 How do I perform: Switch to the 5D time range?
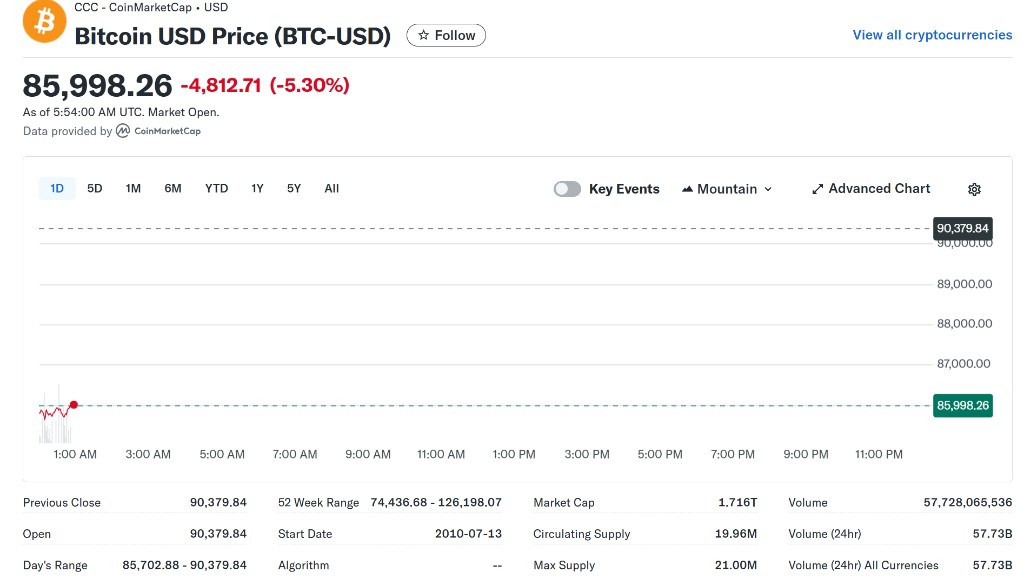click(x=95, y=188)
